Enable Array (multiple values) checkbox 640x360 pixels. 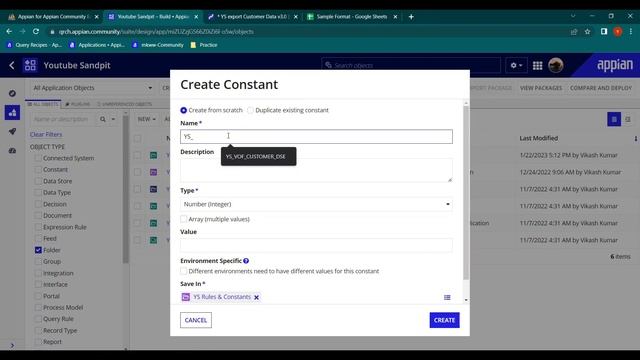(x=184, y=219)
